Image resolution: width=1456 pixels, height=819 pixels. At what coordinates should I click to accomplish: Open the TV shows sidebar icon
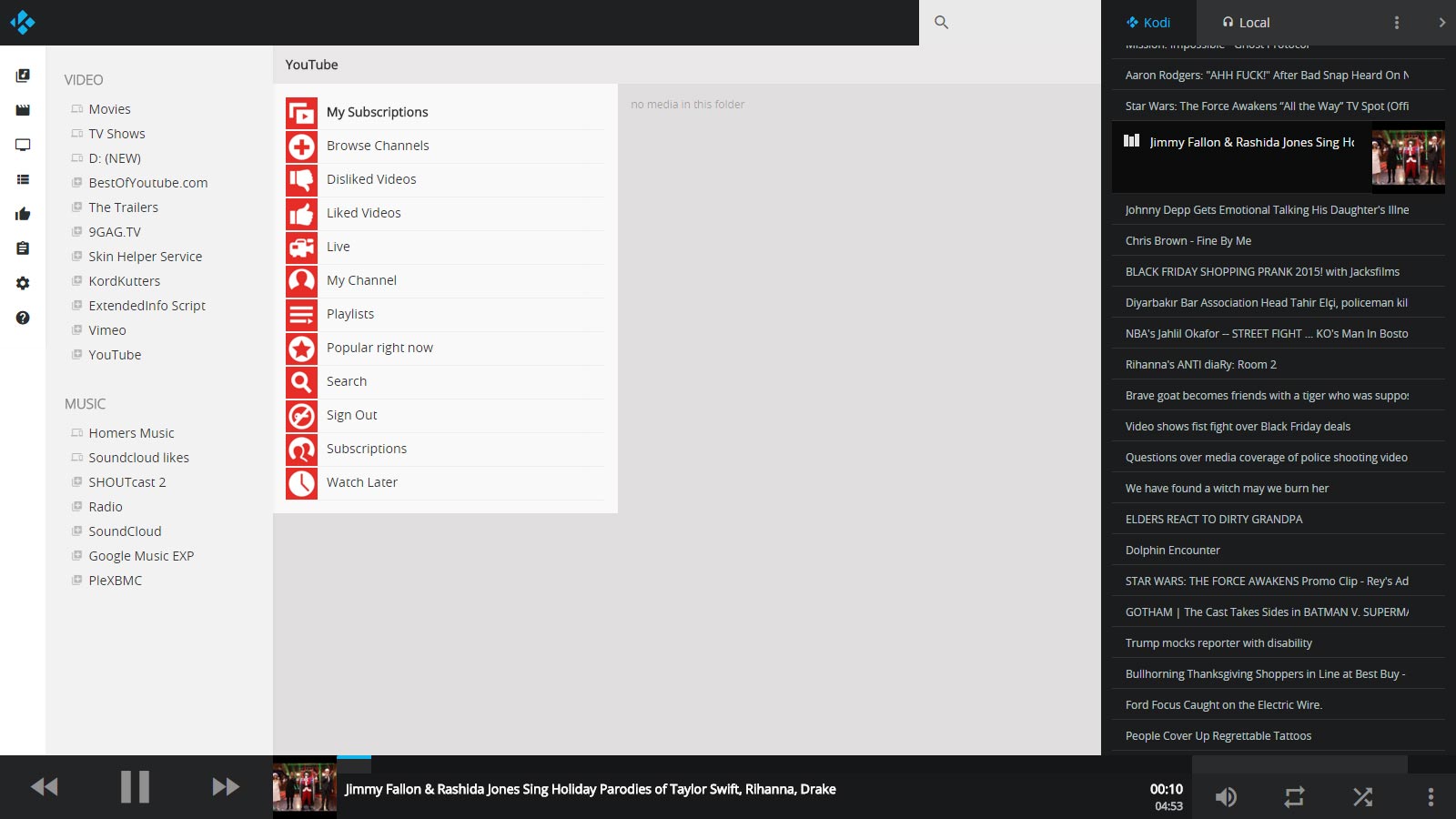point(23,145)
